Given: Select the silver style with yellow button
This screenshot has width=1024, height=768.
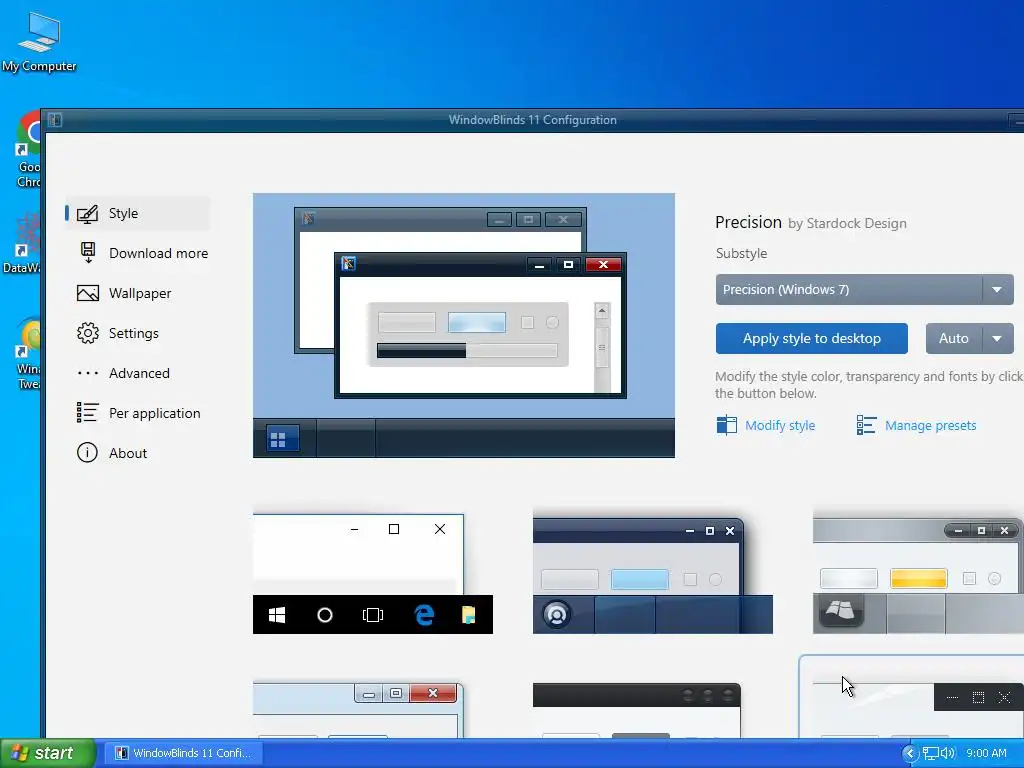Looking at the screenshot, I should pos(918,573).
